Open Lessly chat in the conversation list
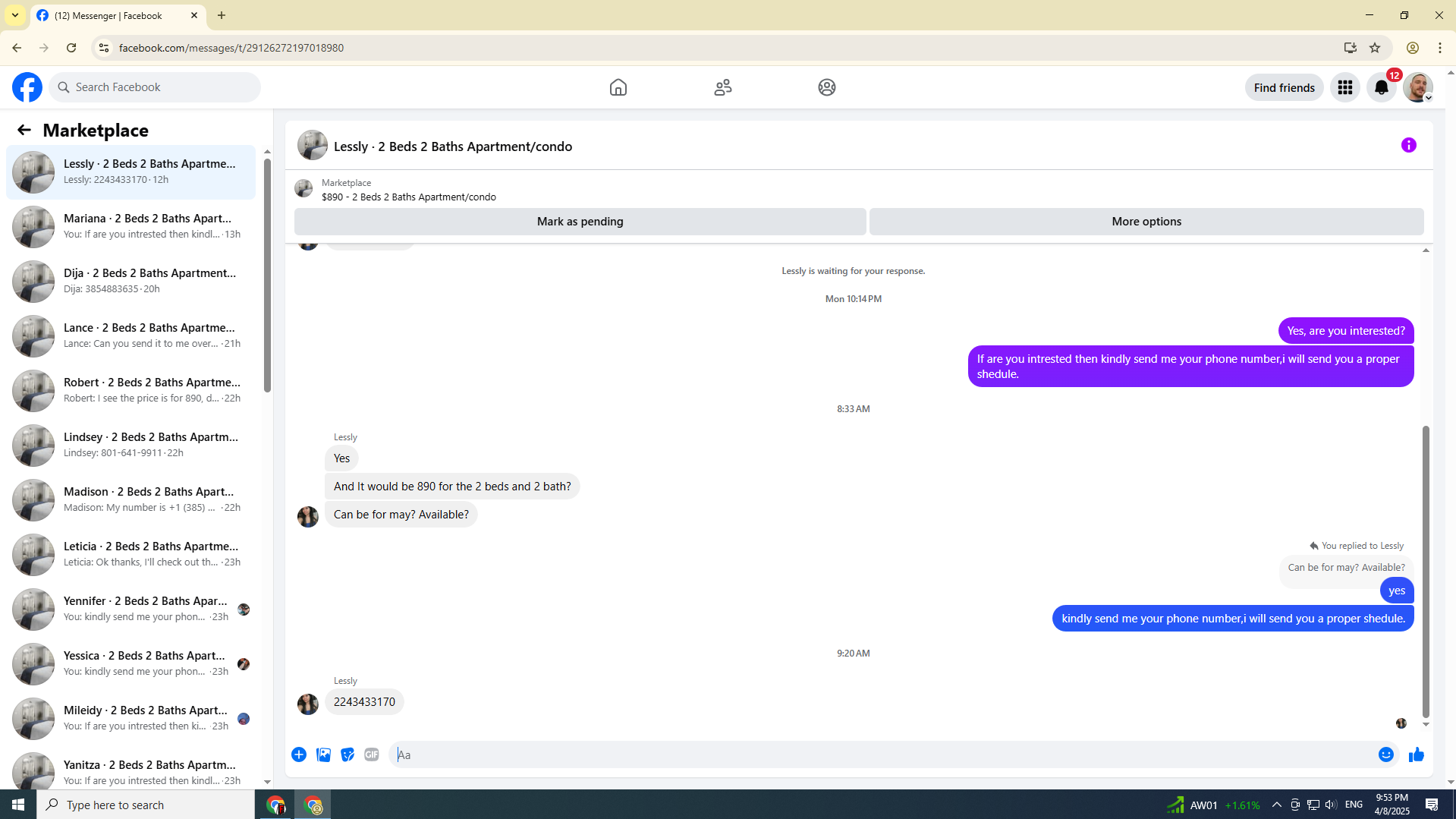Image resolution: width=1456 pixels, height=819 pixels. (x=131, y=172)
